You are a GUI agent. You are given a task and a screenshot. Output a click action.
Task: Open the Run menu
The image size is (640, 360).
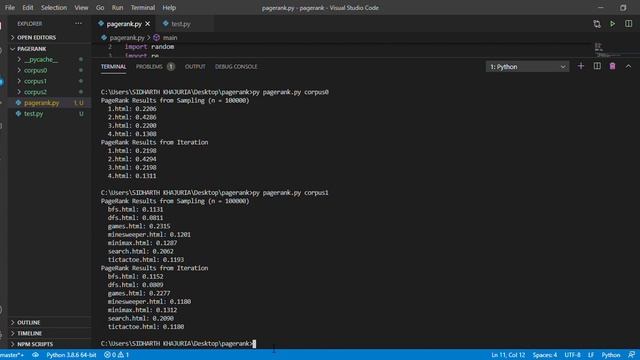pos(117,8)
